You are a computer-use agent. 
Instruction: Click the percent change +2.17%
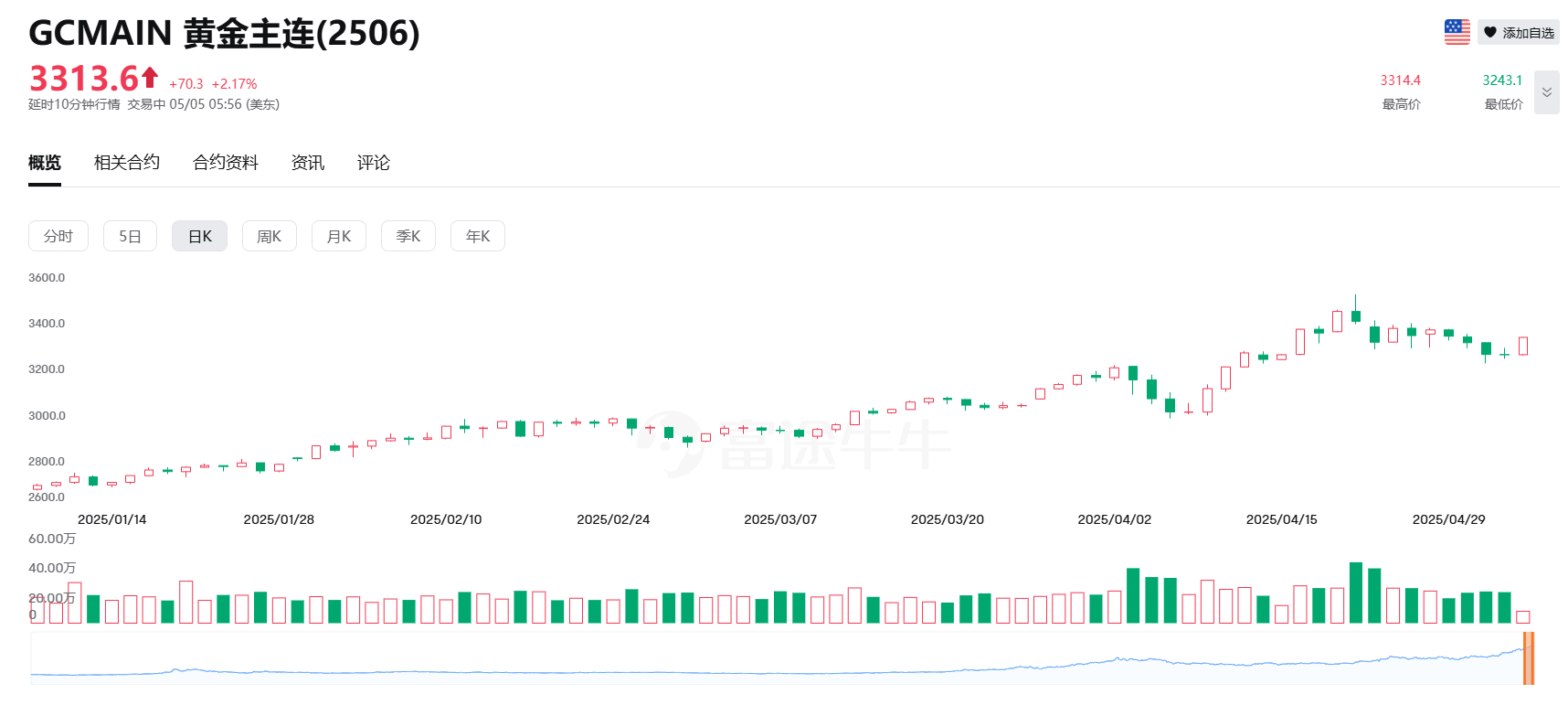pos(235,84)
